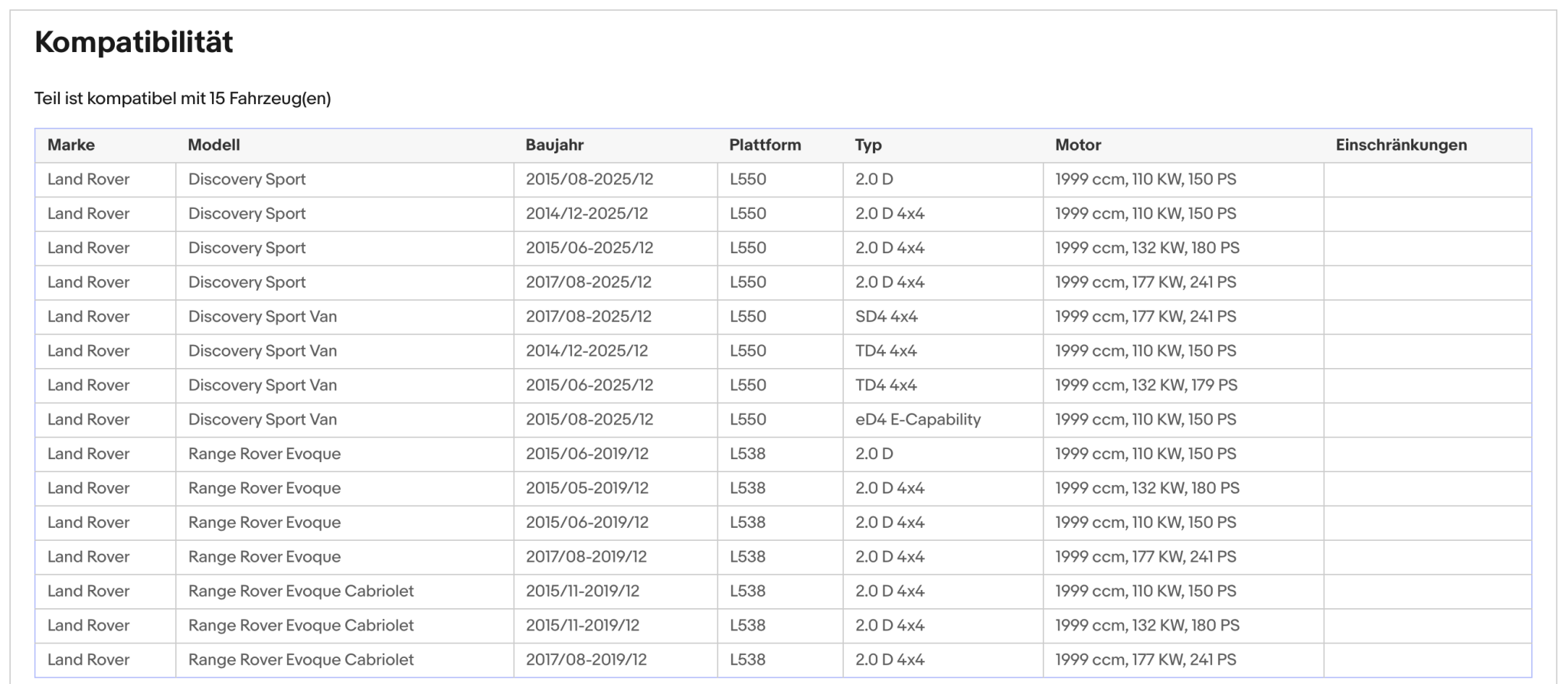
Task: Click the 'Einschränkungen' column header
Action: (x=1402, y=145)
